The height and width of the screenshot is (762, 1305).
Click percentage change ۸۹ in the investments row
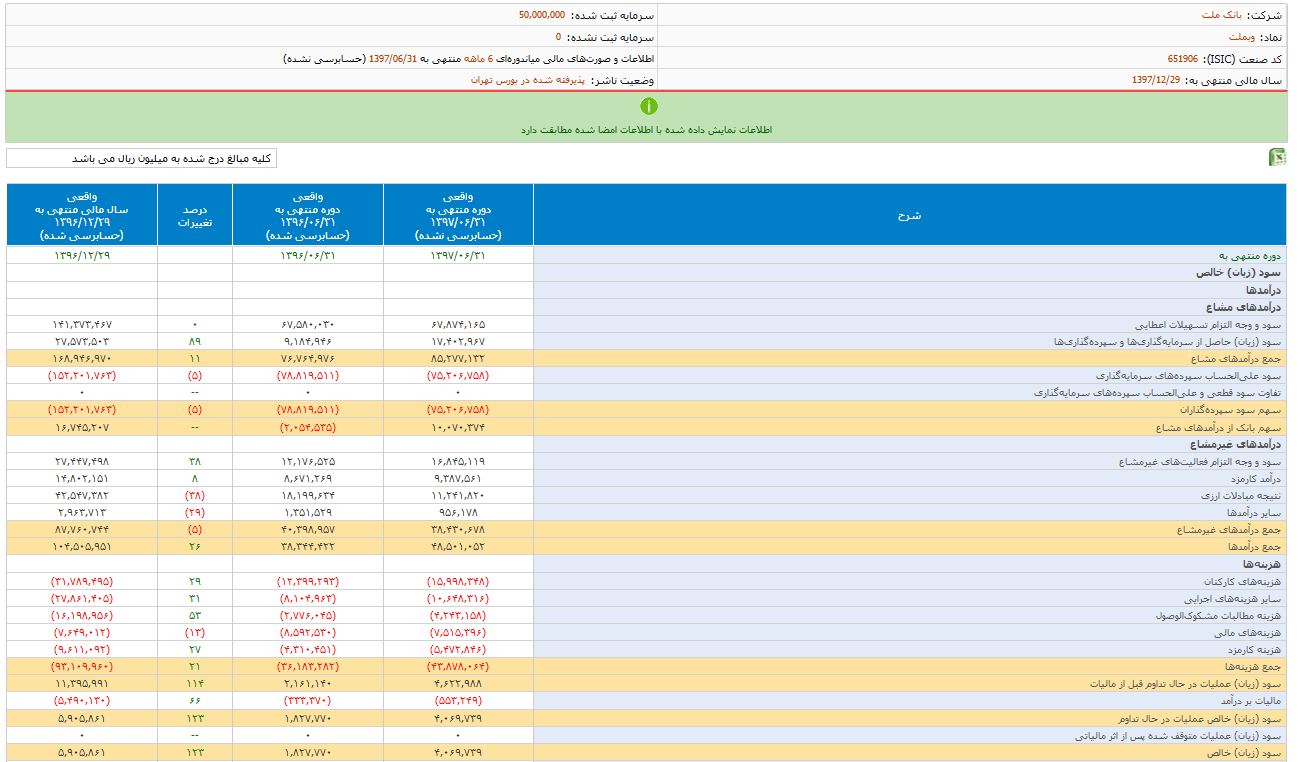tap(195, 342)
